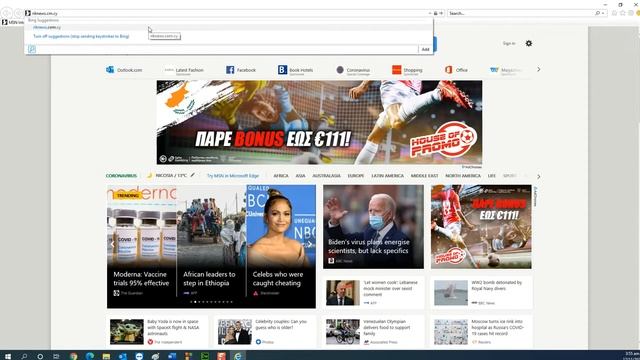Open the Shopping shortcut icon
Screen dimensions: 640x360
click(396, 70)
